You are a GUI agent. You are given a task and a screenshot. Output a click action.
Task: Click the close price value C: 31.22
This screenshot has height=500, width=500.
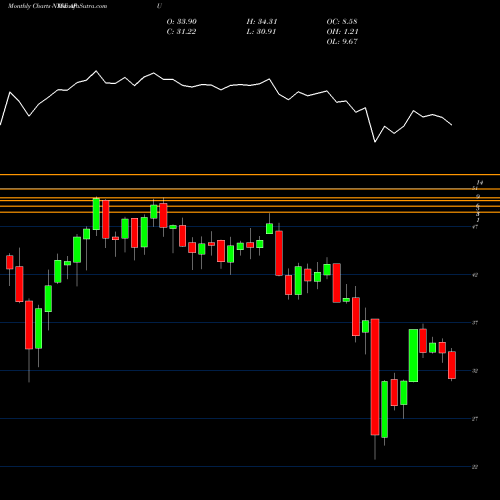pos(181,32)
